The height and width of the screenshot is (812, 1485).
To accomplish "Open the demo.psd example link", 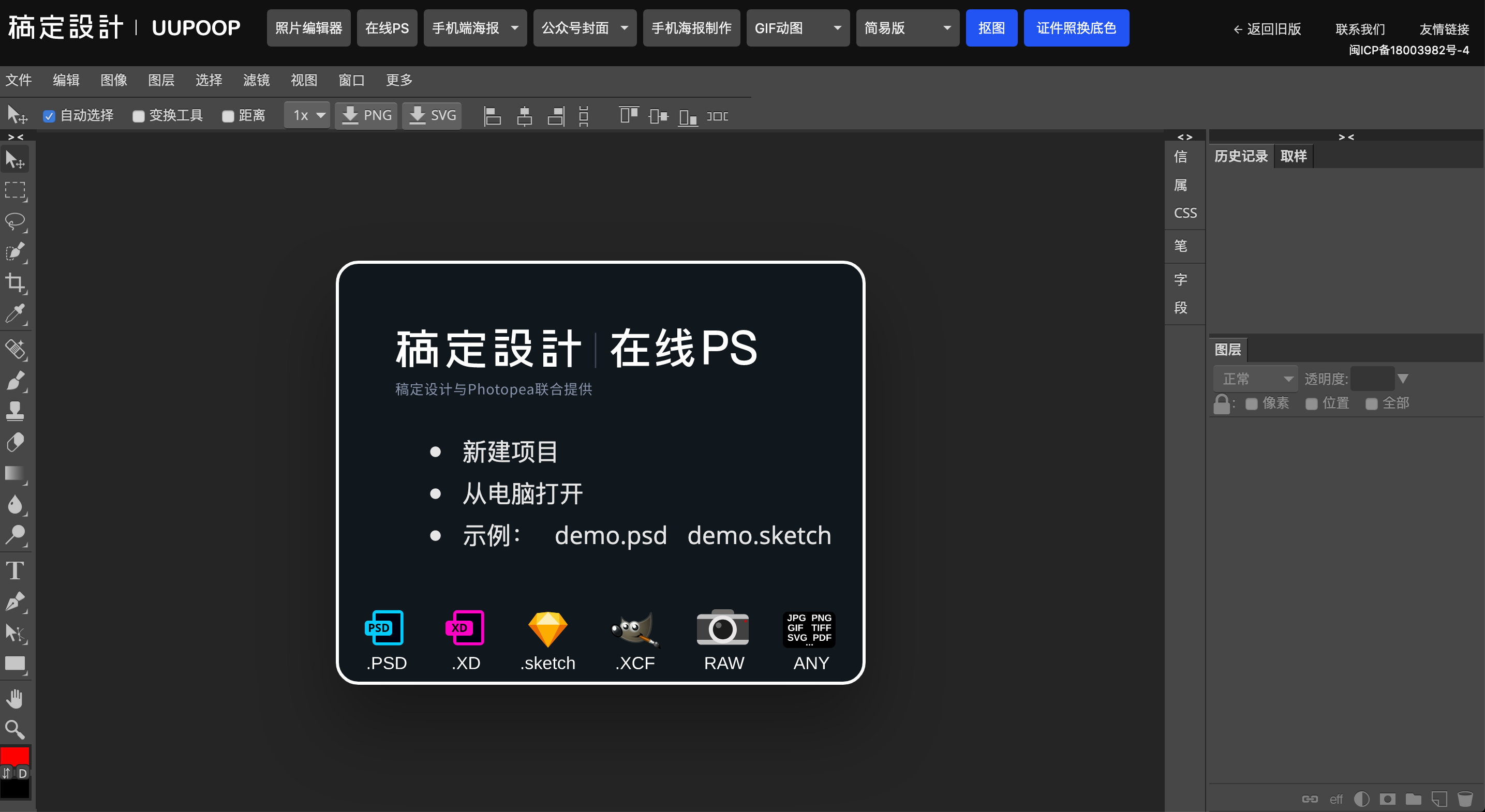I will tap(611, 535).
